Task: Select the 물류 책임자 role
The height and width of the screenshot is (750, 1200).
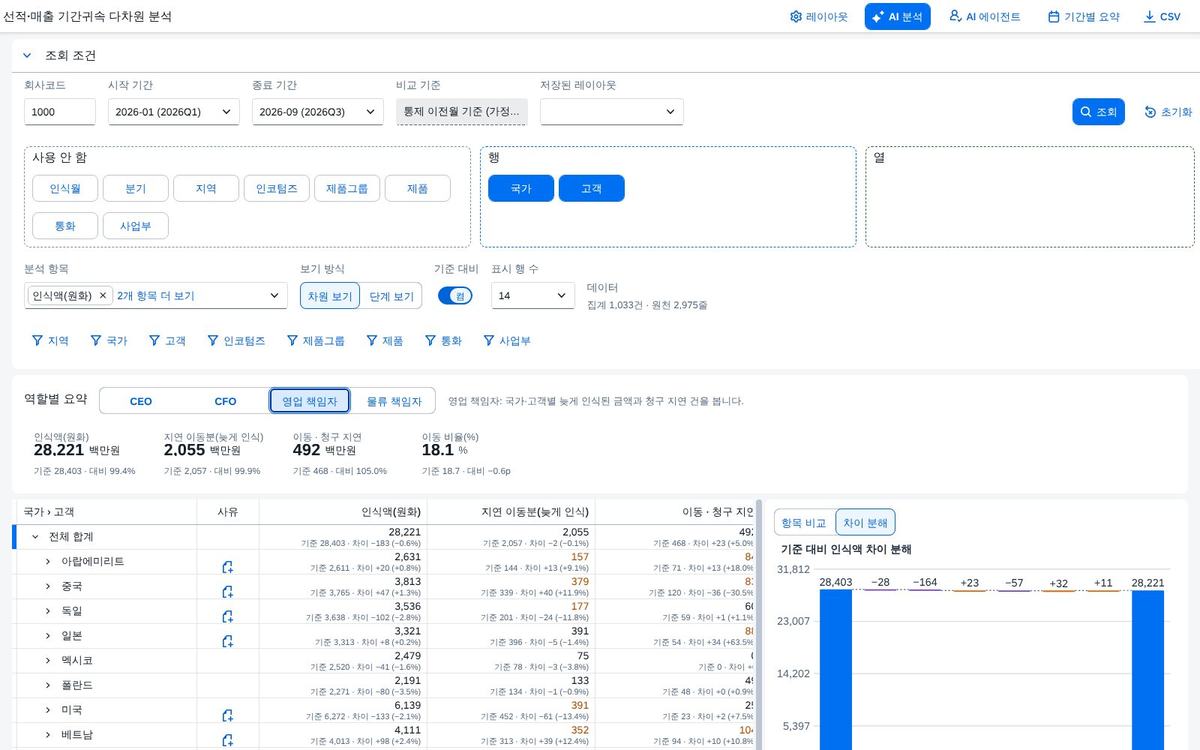Action: (394, 401)
